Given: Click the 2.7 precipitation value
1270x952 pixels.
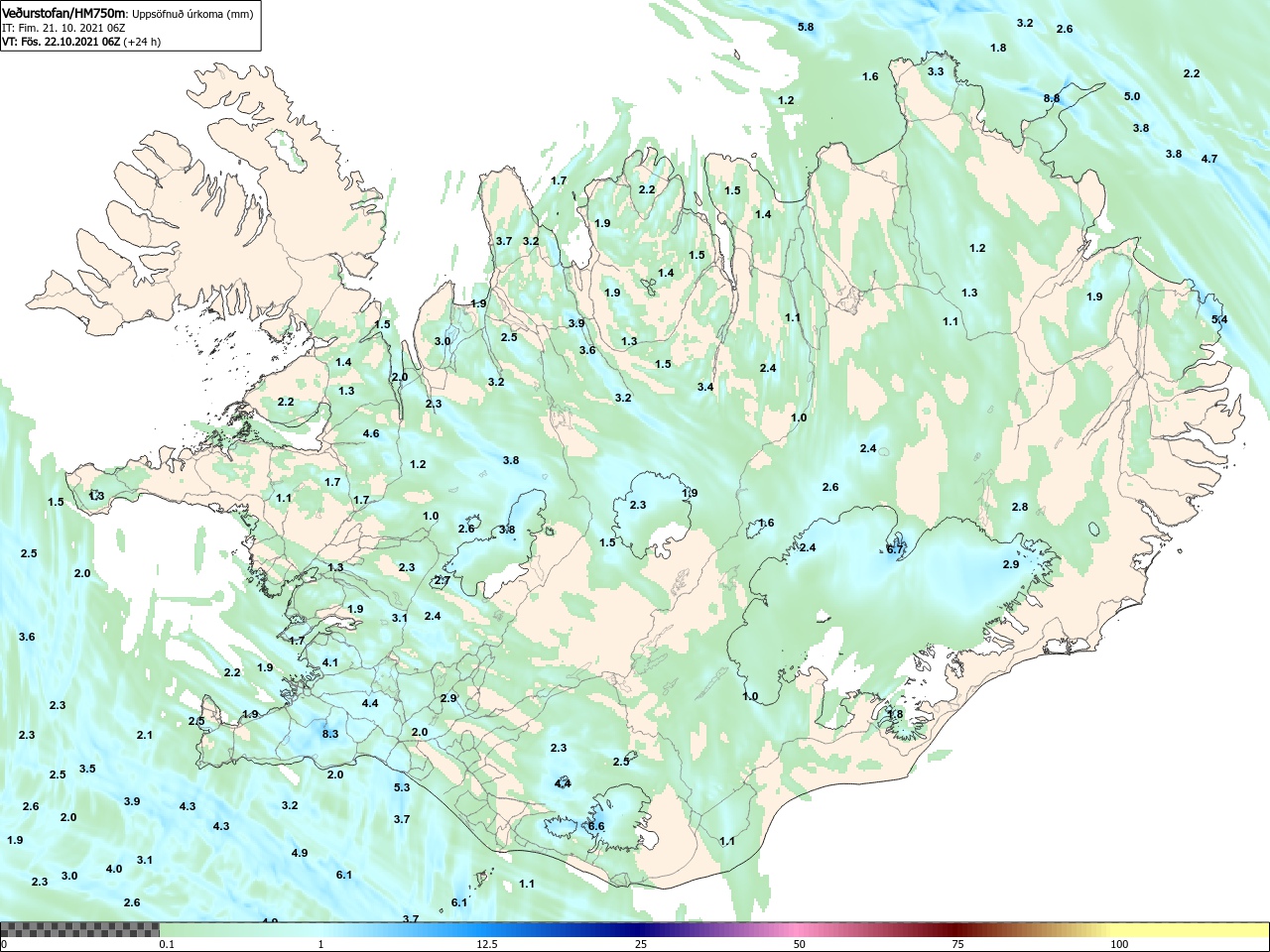Looking at the screenshot, I should (443, 580).
